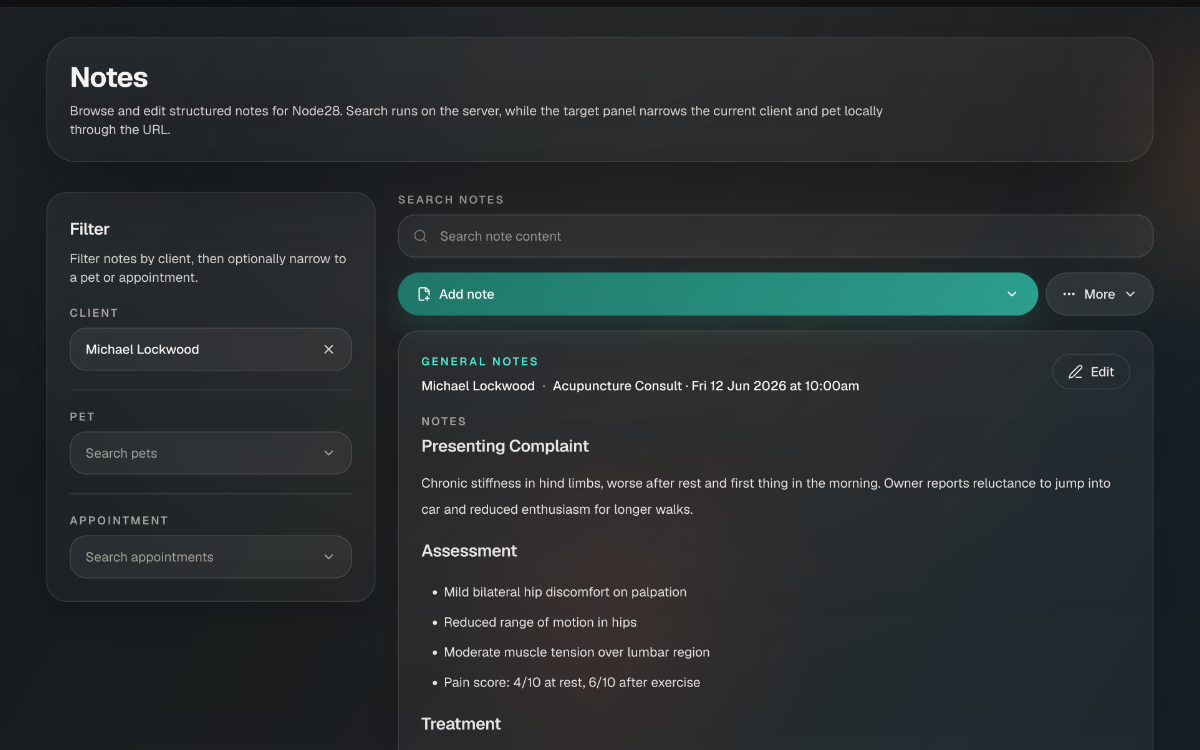Screen dimensions: 1200x750
Task: Click the Filter panel heading
Action: [90, 229]
